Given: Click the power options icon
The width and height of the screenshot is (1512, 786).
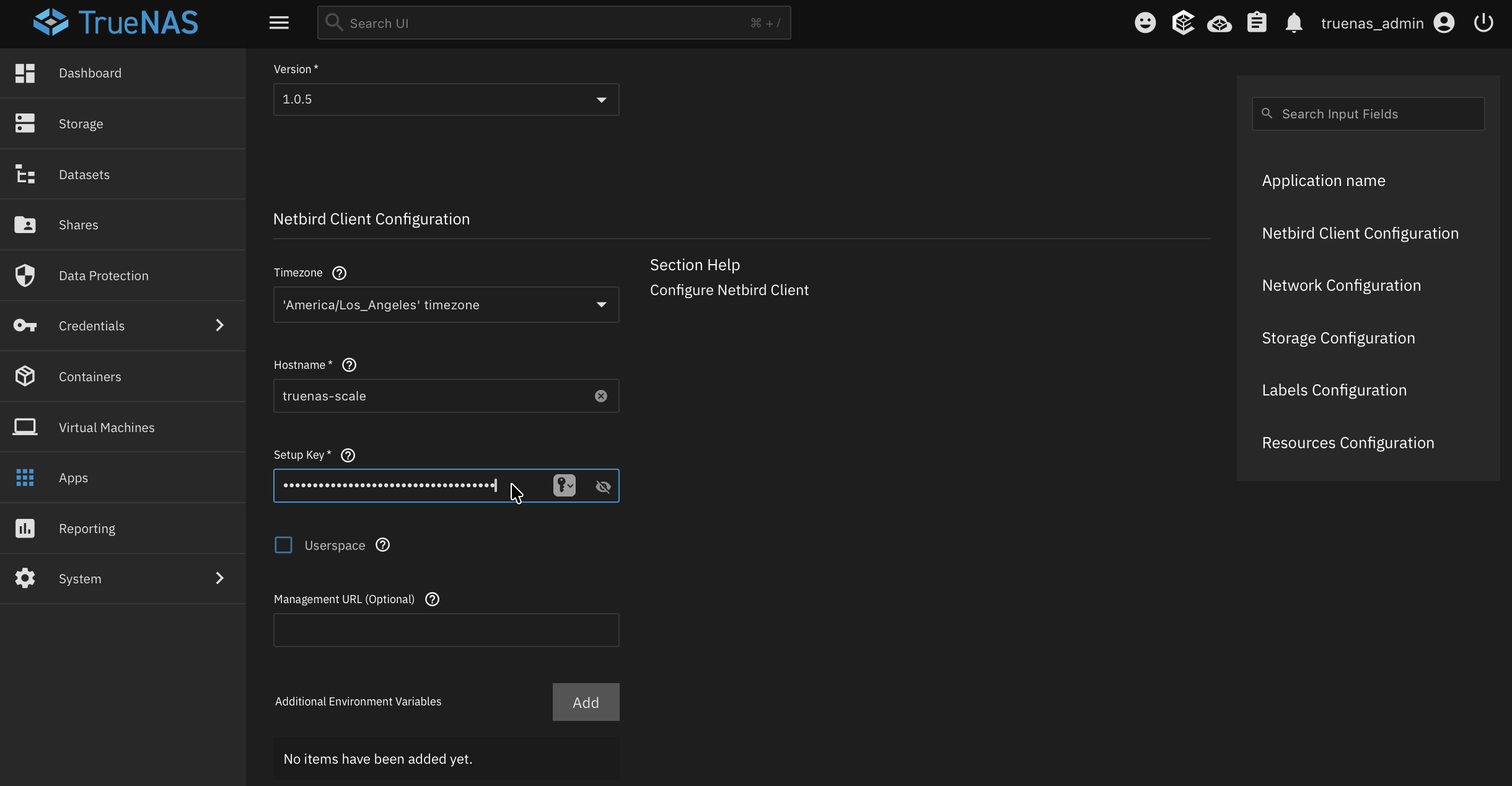Looking at the screenshot, I should click(1483, 22).
